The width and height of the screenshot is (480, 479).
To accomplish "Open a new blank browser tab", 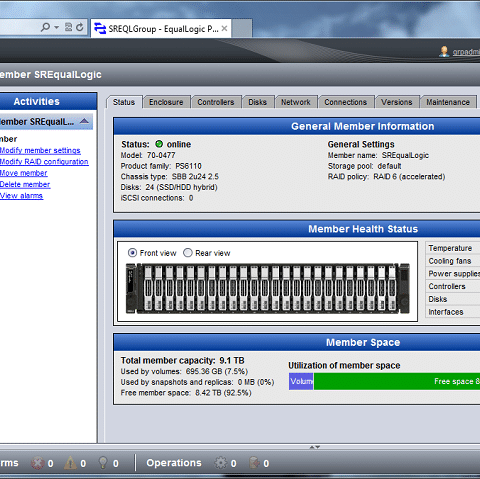I will click(242, 29).
